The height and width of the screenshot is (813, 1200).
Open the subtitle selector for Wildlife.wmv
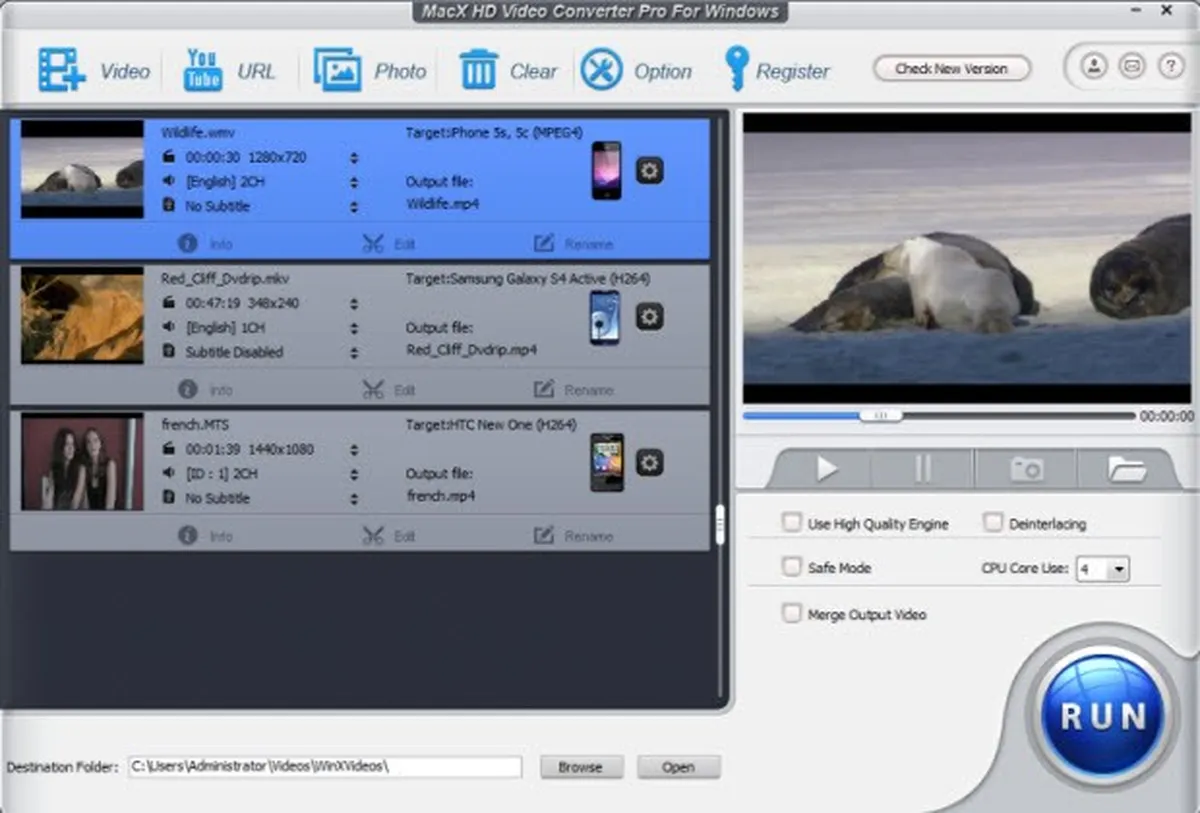354,207
